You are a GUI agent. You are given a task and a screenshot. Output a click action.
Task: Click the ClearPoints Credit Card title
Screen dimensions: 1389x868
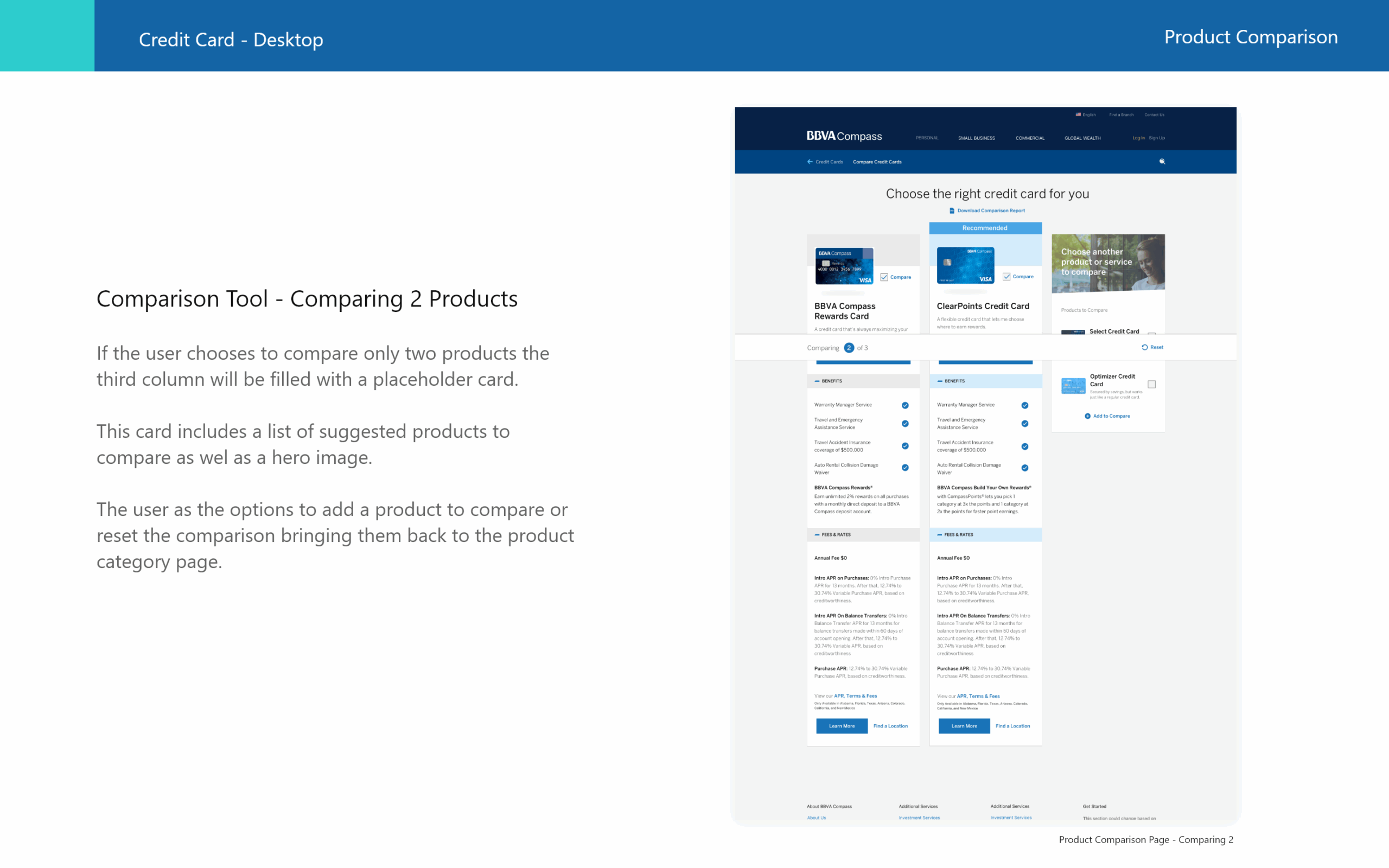click(983, 307)
